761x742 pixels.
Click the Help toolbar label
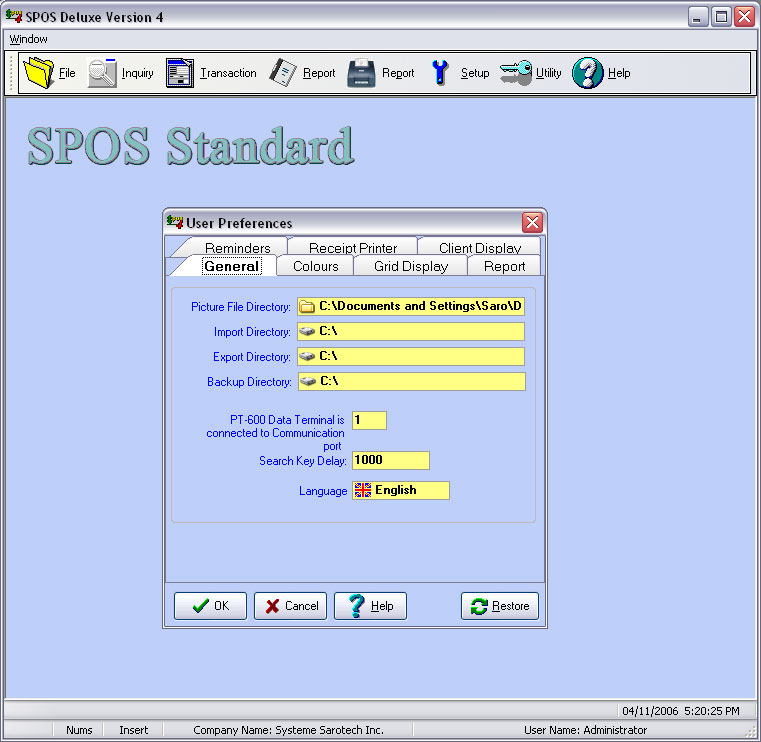619,73
